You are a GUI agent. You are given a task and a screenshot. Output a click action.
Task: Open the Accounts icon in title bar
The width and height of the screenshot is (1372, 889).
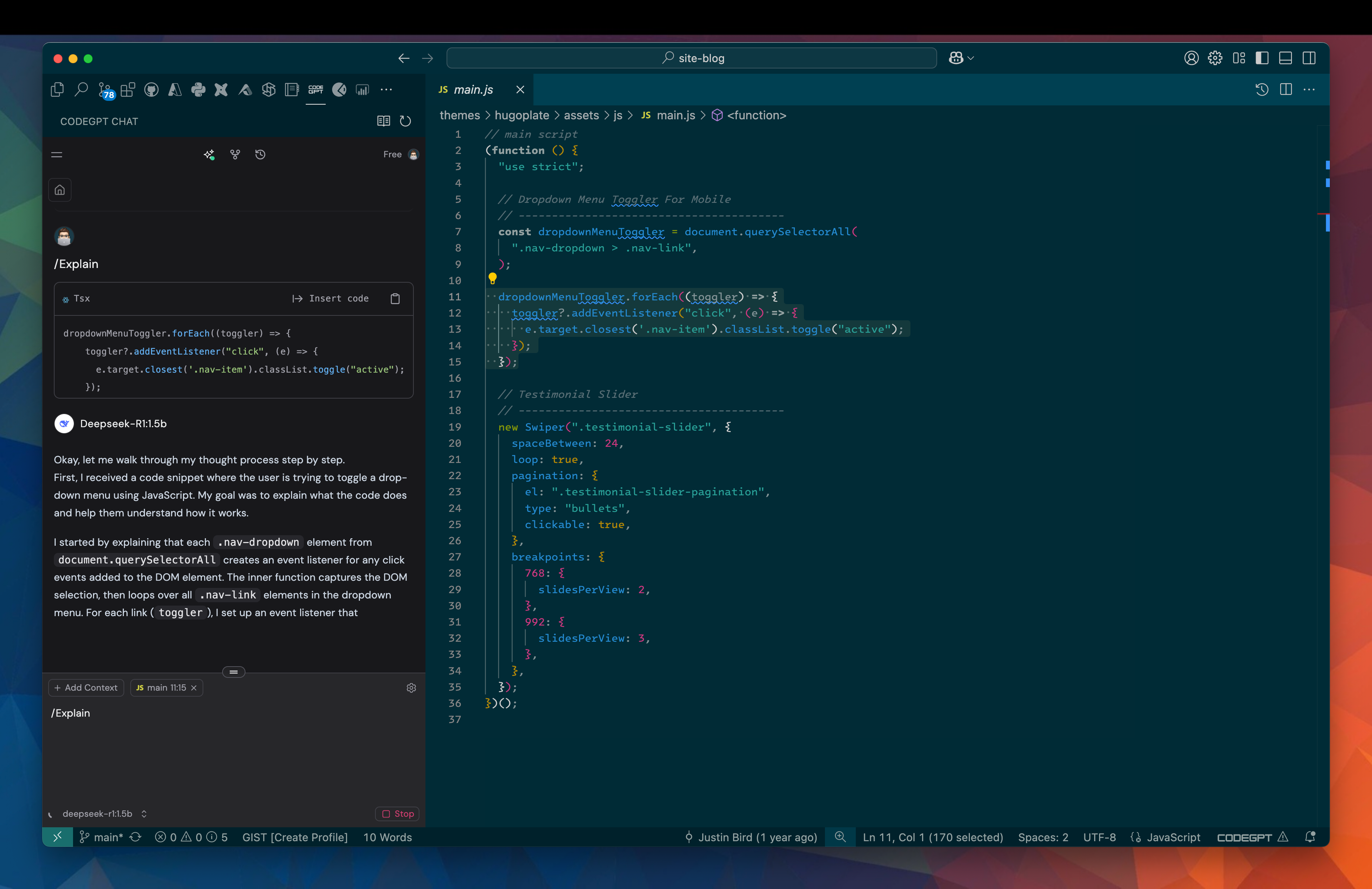[1192, 58]
